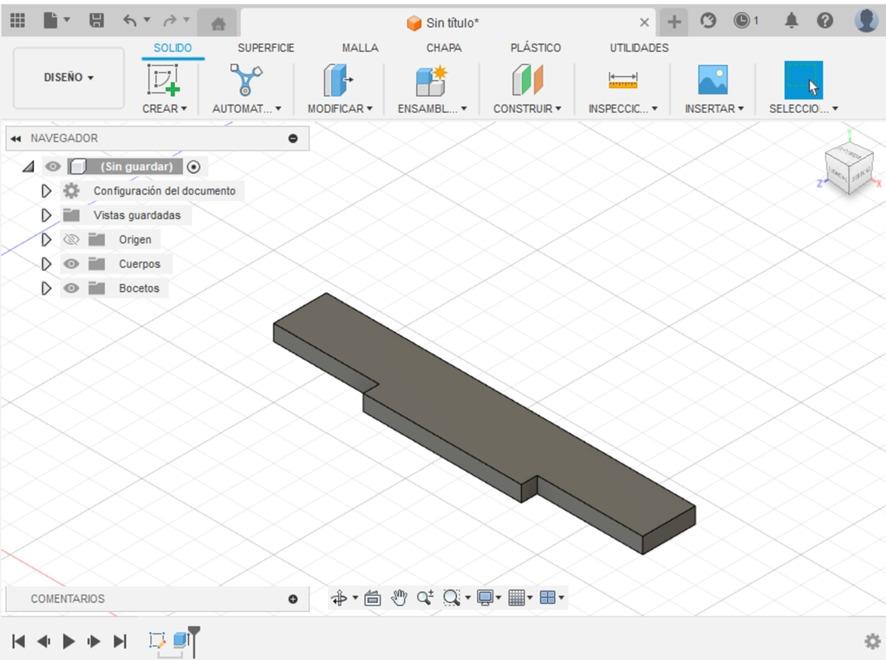This screenshot has height=660, width=886.
Task: Go to the Home tab icon
Action: 218,23
